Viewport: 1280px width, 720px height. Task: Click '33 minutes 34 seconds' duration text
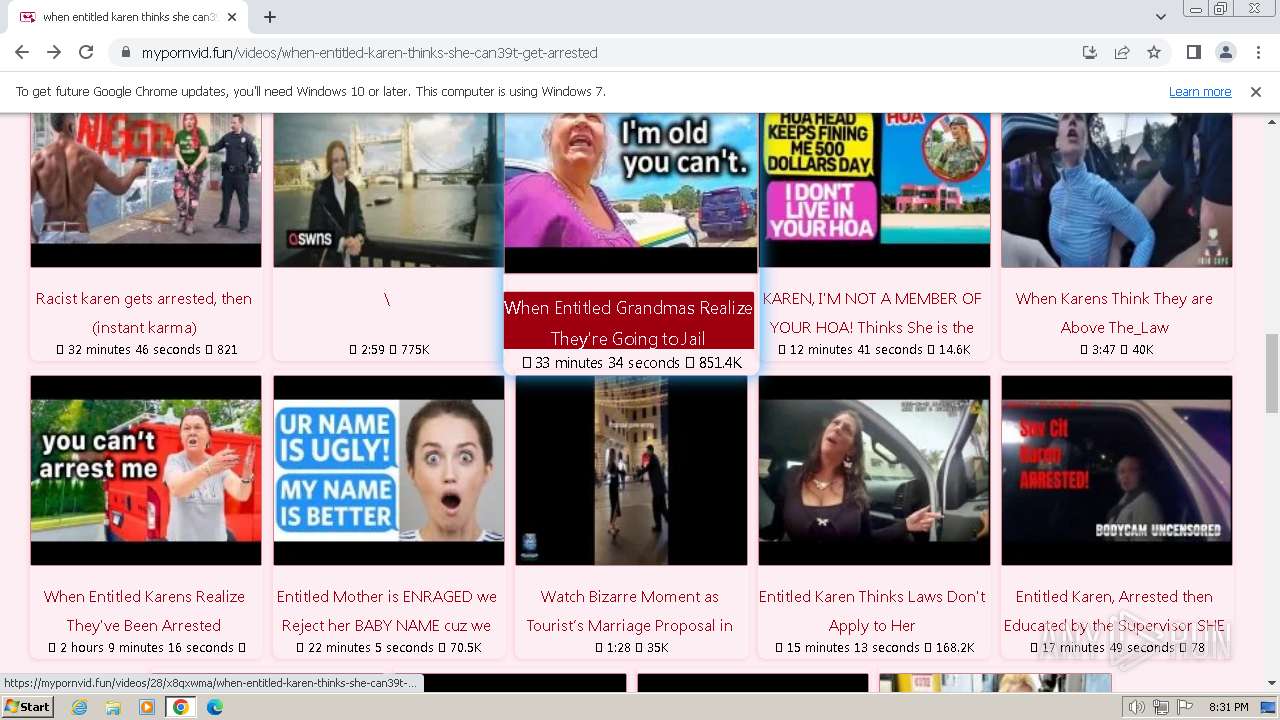click(607, 363)
